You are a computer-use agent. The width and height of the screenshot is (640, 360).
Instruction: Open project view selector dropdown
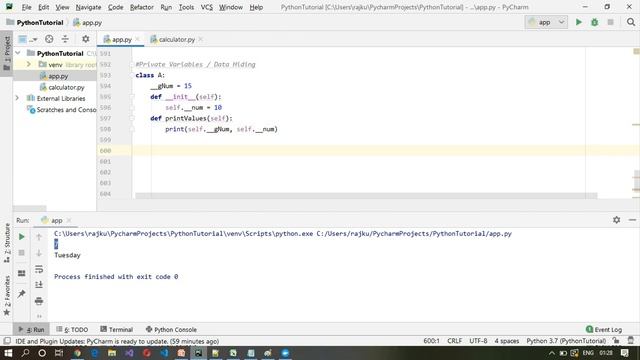28,39
